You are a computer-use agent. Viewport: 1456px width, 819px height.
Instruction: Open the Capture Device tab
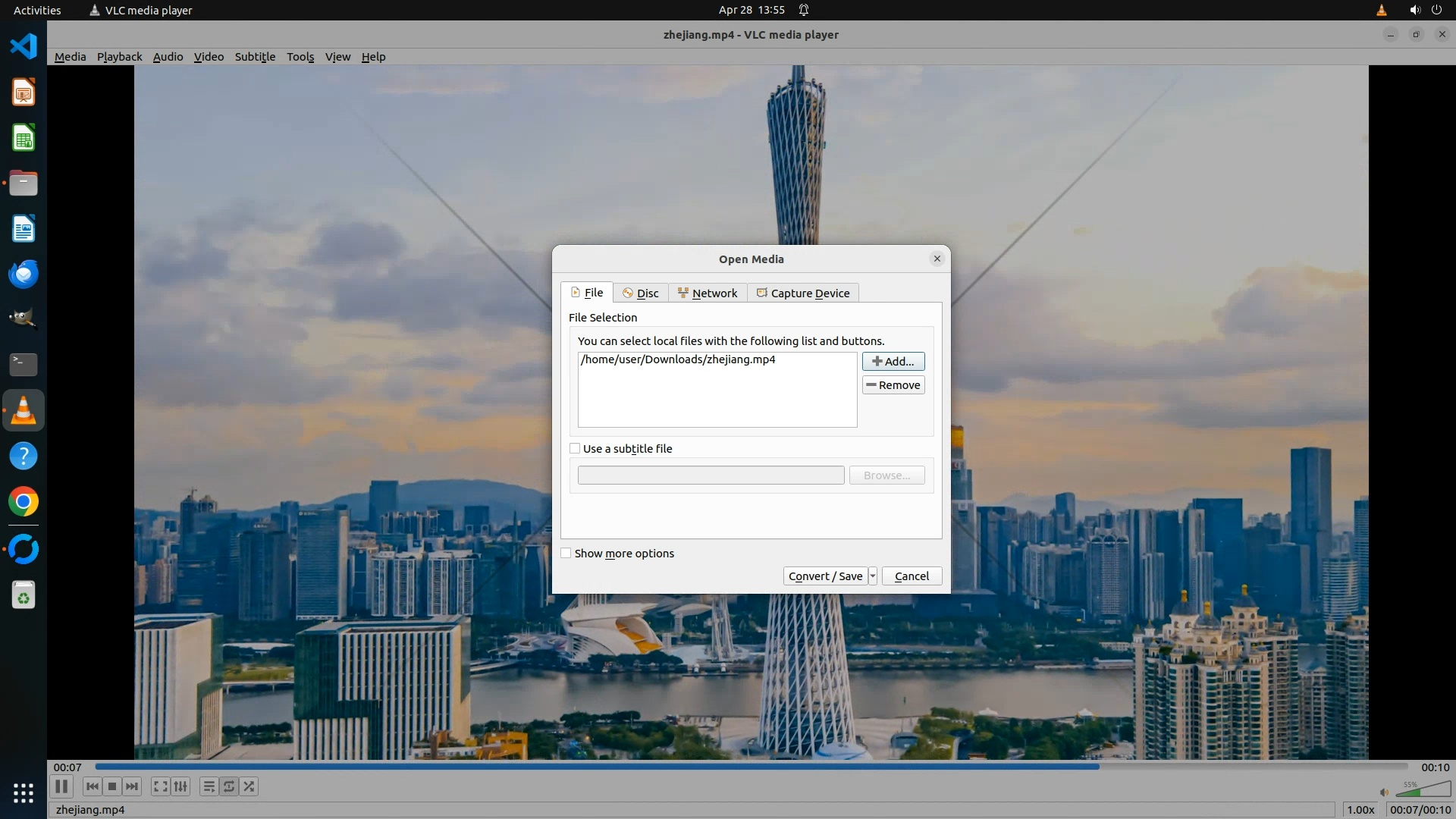click(x=803, y=293)
